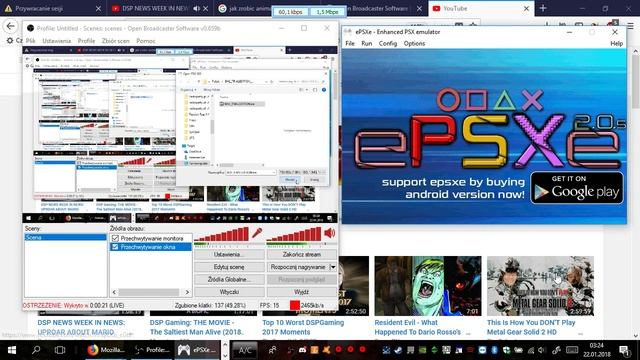The width and height of the screenshot is (640, 360).
Task: Open the taskbar clock and date
Action: tap(597, 350)
